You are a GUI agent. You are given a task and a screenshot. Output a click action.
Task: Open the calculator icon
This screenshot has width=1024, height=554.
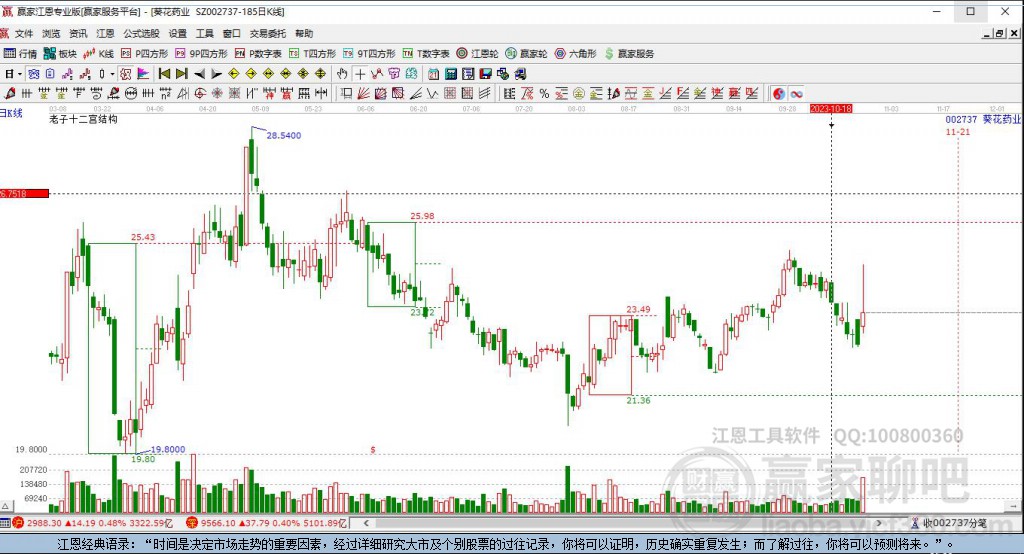point(451,74)
